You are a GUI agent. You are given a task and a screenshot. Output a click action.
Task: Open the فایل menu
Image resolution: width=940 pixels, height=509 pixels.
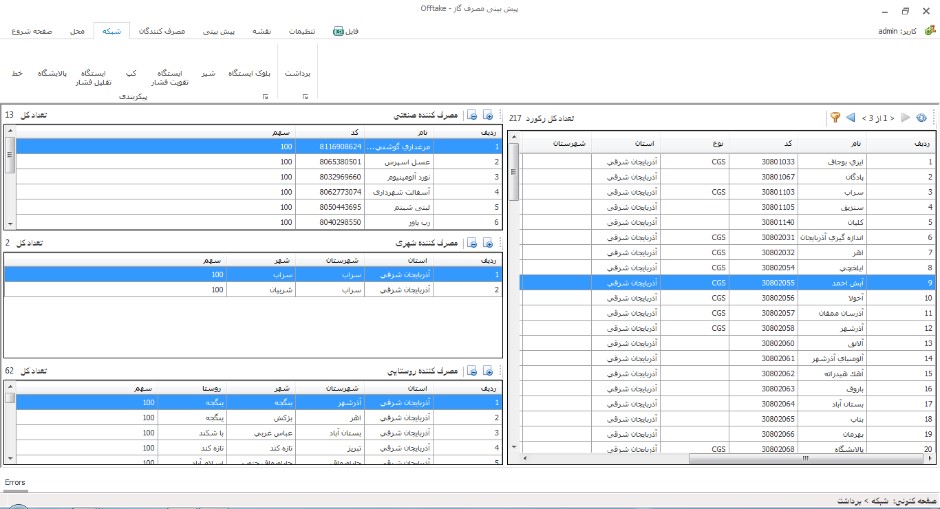pos(344,32)
